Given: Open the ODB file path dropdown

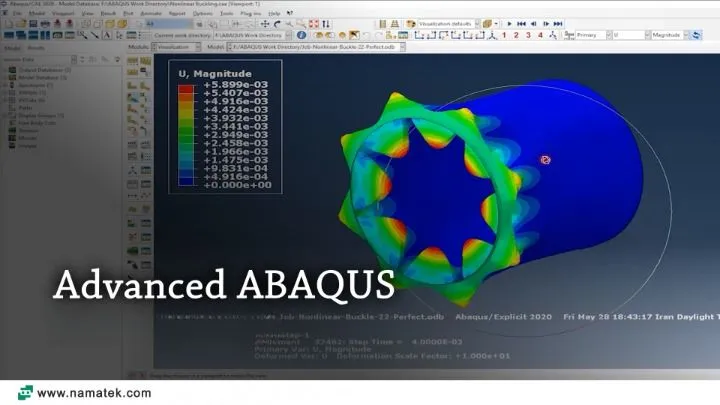Looking at the screenshot, I should point(316,47).
